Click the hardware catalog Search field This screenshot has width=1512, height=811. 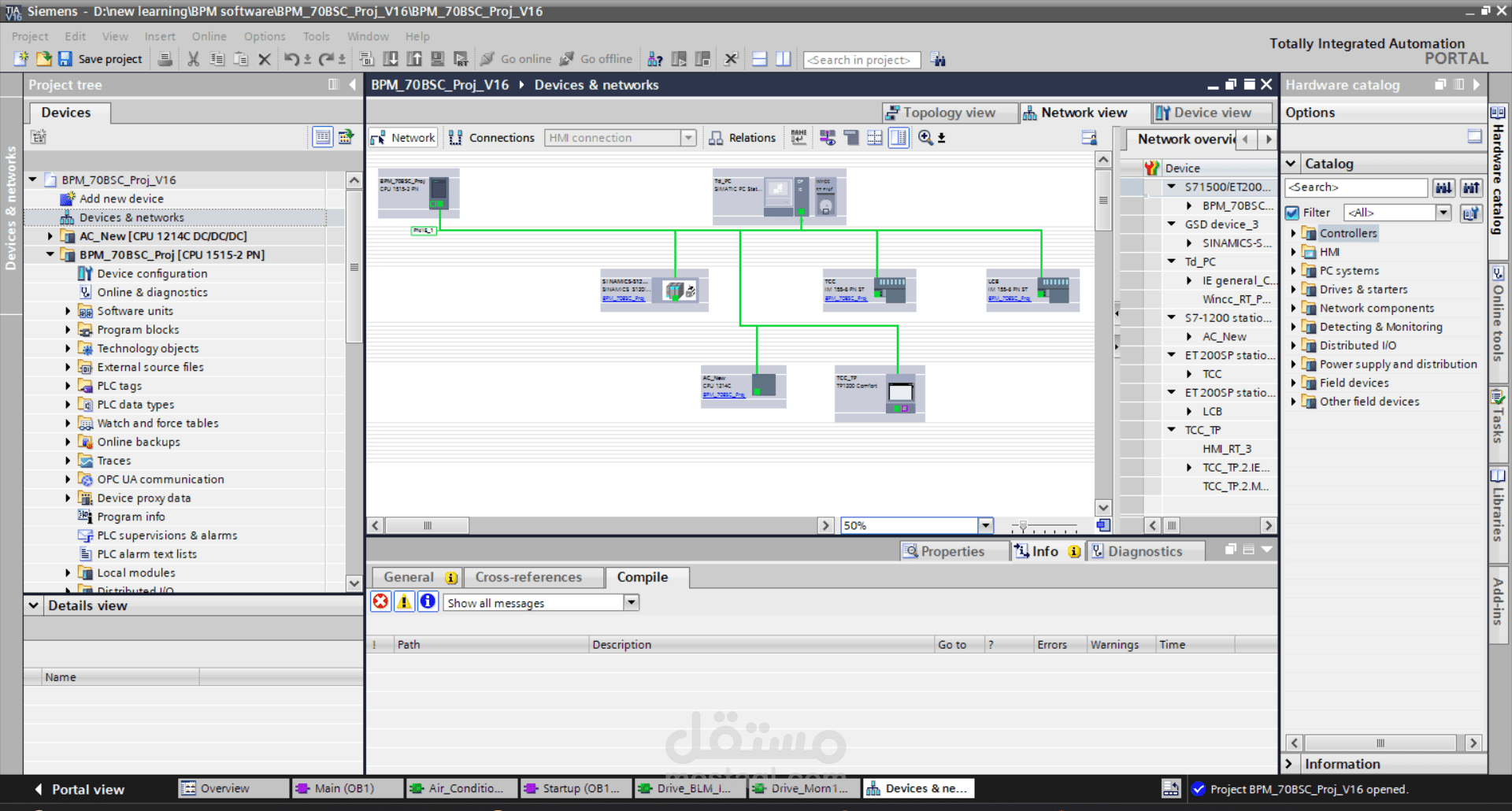click(x=1355, y=187)
